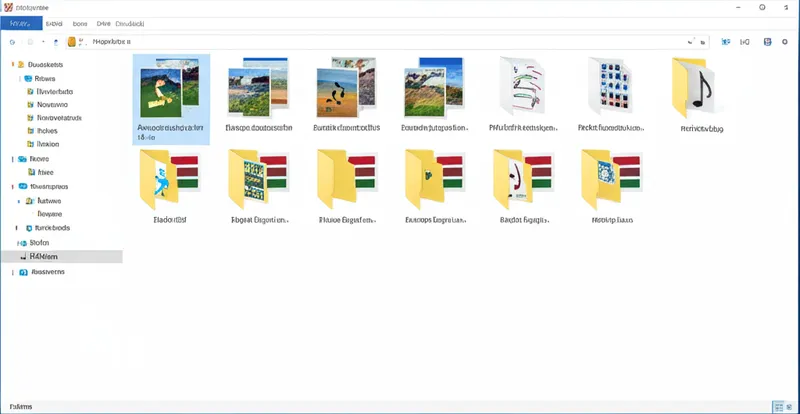Screen dimensions: 800x414
Task: Open the first yellow folder with blue figure
Action: [x=171, y=179]
